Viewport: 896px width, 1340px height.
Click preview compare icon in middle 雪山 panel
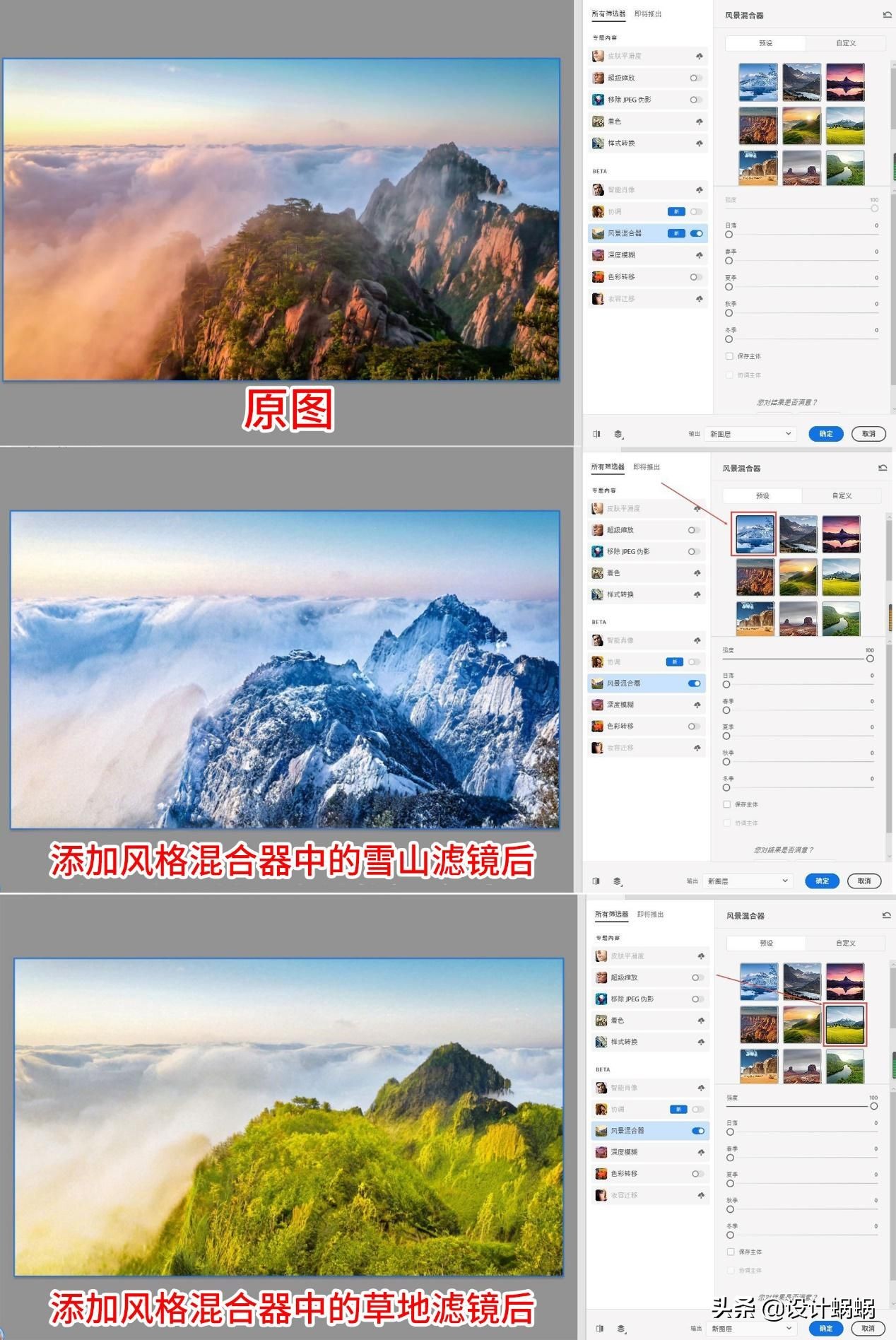pos(596,881)
